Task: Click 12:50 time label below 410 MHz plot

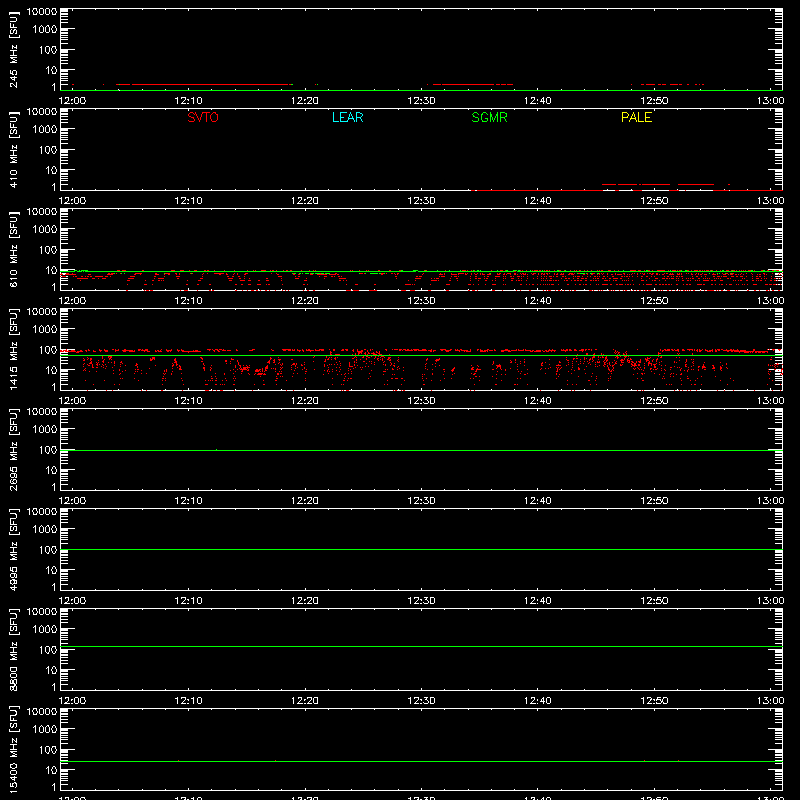Action: click(x=654, y=201)
